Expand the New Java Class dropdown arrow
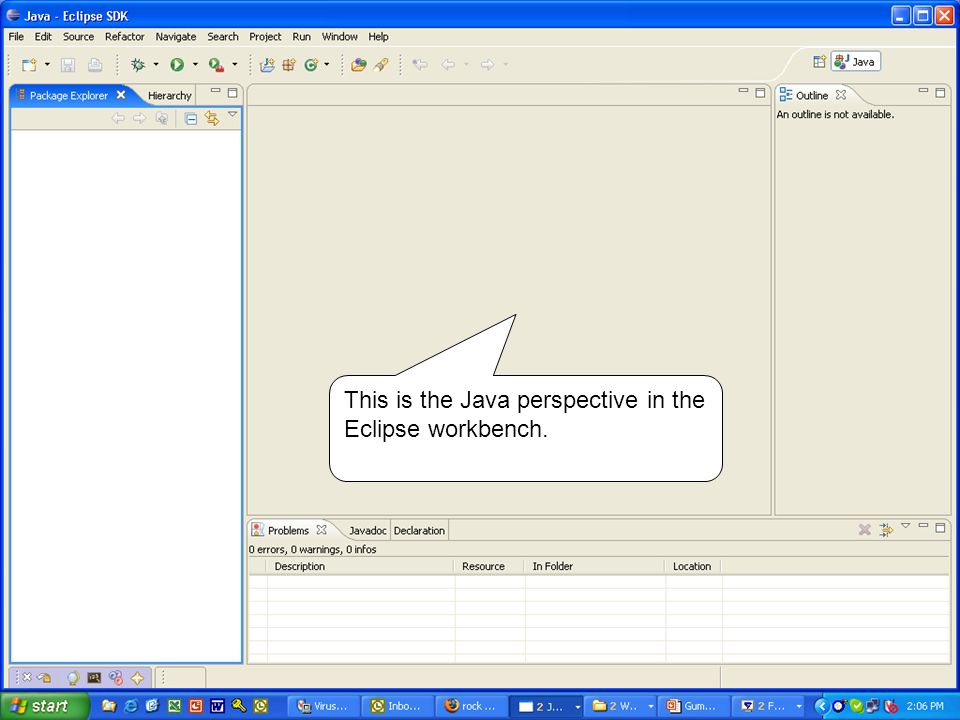This screenshot has height=720, width=960. [326, 64]
